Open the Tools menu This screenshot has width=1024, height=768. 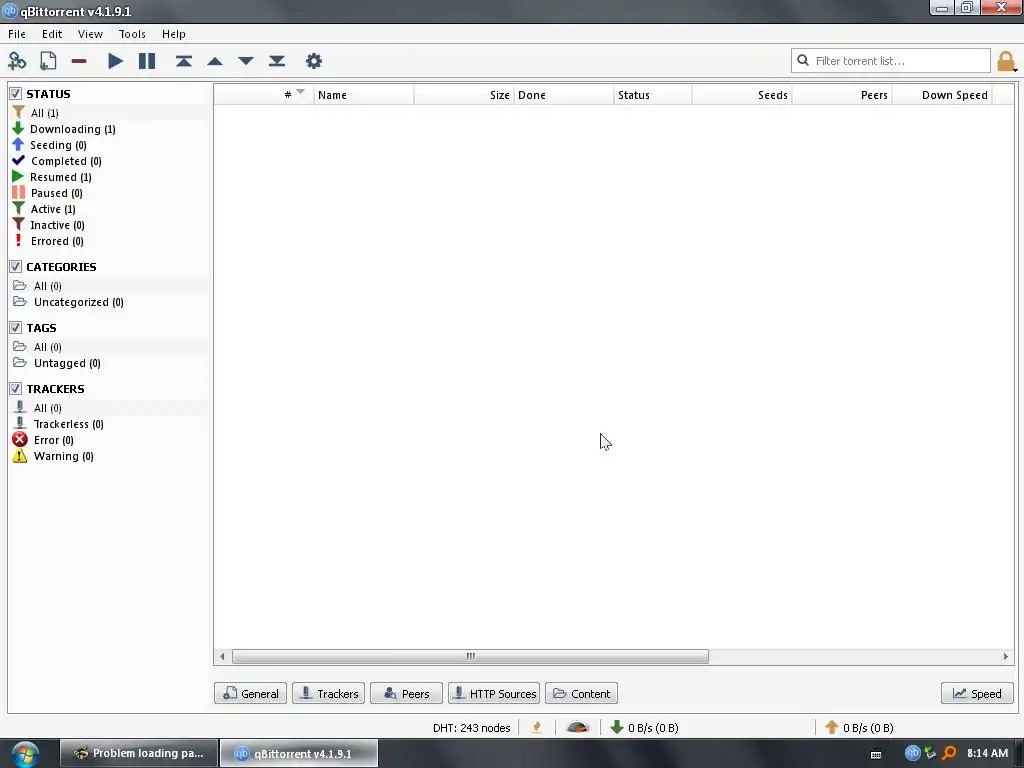[x=132, y=34]
